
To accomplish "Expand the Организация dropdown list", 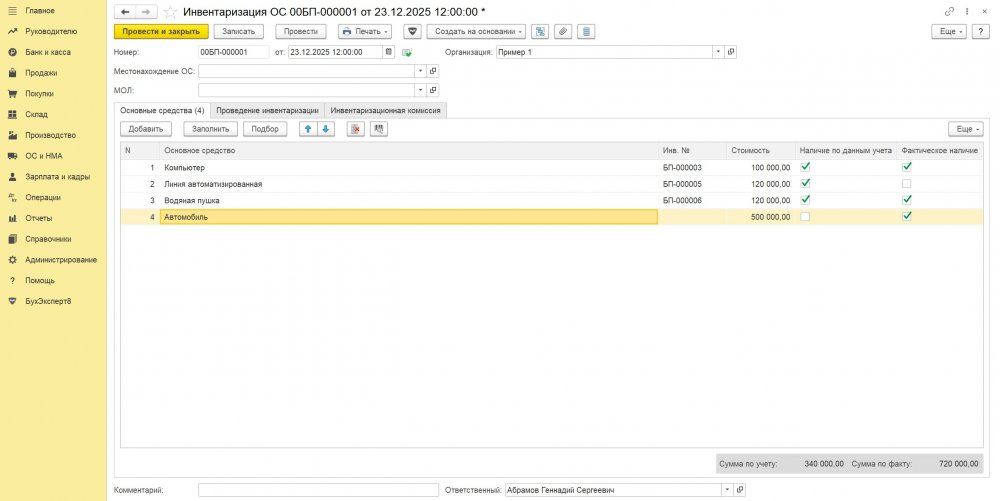I will (718, 52).
